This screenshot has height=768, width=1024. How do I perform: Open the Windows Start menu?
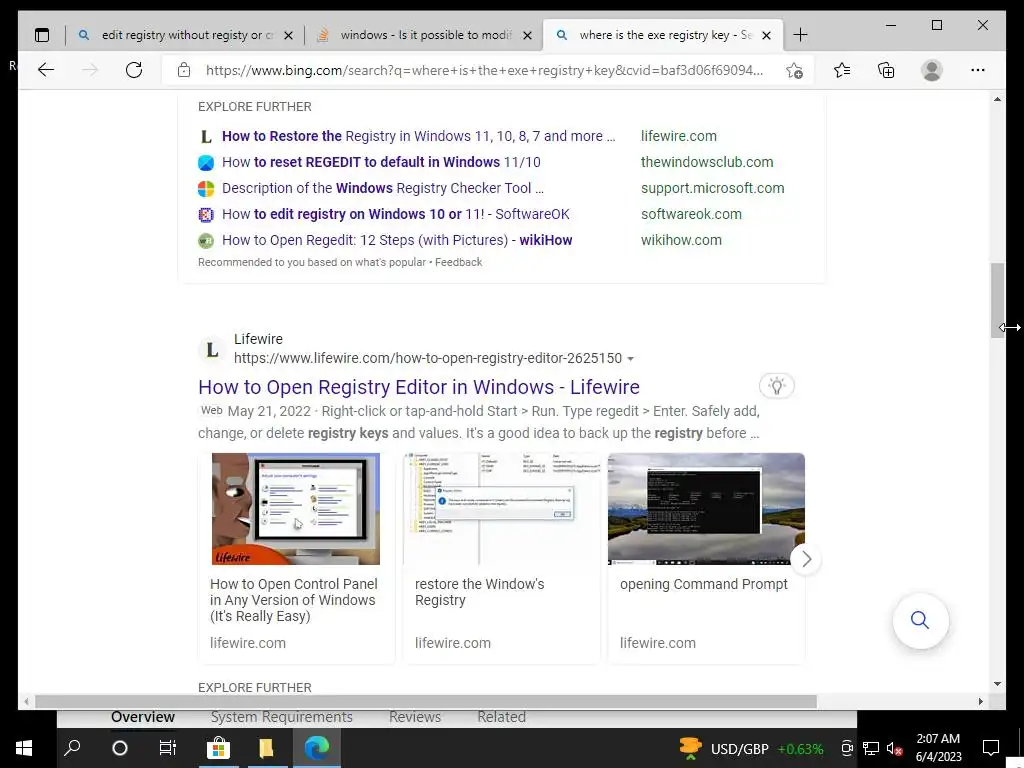point(24,748)
